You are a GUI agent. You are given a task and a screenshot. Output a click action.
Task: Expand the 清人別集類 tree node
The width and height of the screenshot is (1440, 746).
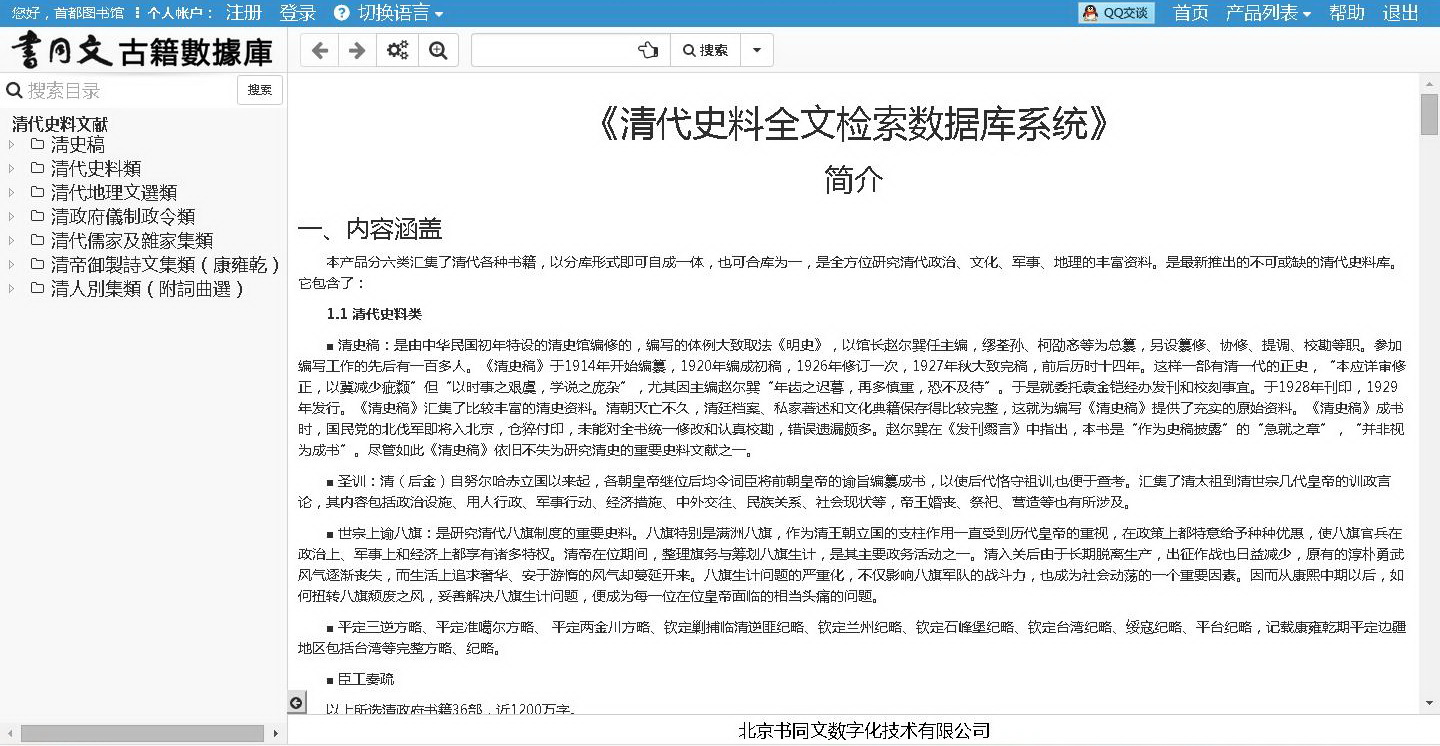pos(12,289)
